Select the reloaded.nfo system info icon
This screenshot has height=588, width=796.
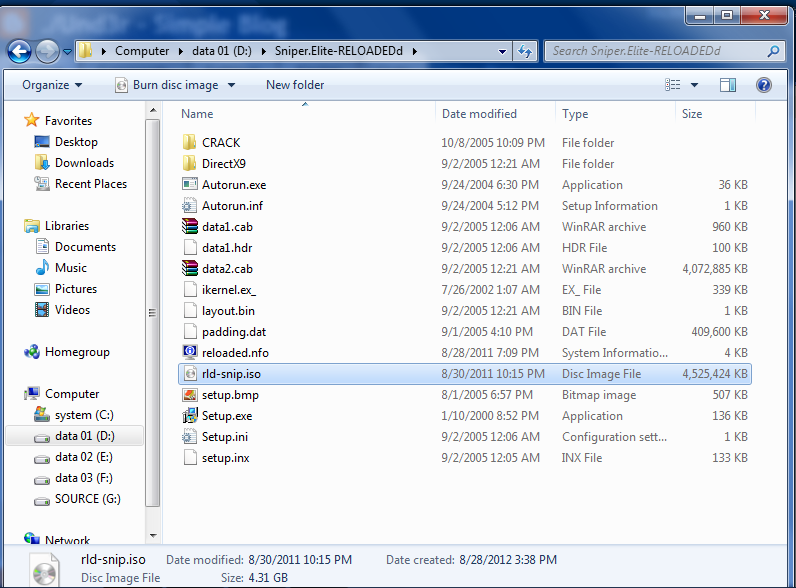pyautogui.click(x=189, y=352)
